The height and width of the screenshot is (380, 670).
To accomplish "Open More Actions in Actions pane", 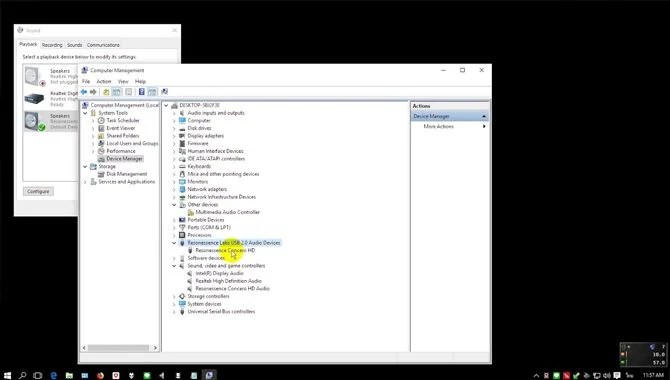I will coord(438,127).
